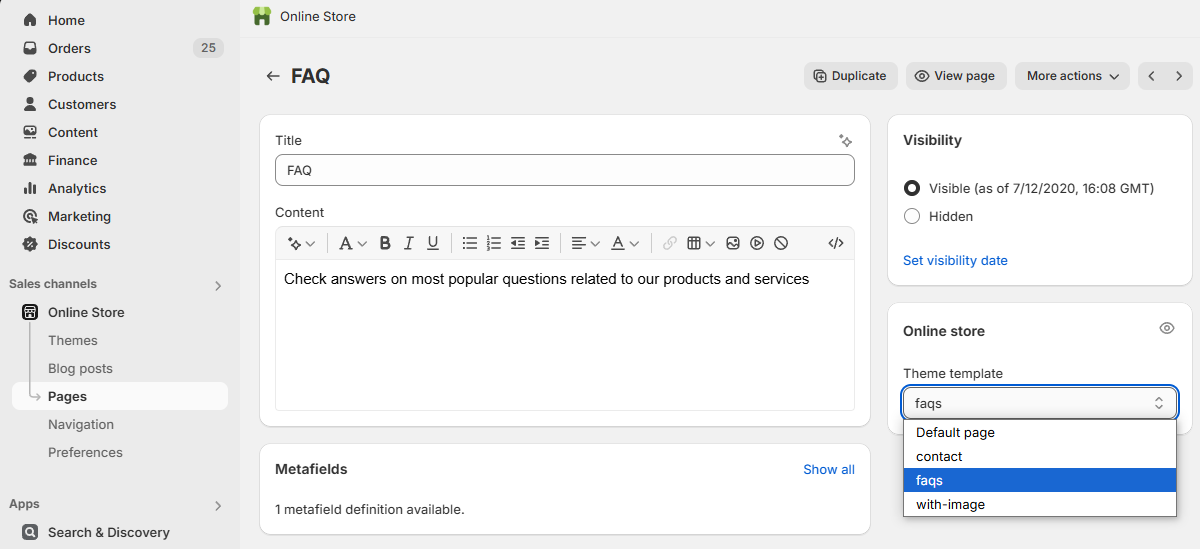Click the Discounts badge icon
The width and height of the screenshot is (1200, 549).
pyautogui.click(x=30, y=244)
